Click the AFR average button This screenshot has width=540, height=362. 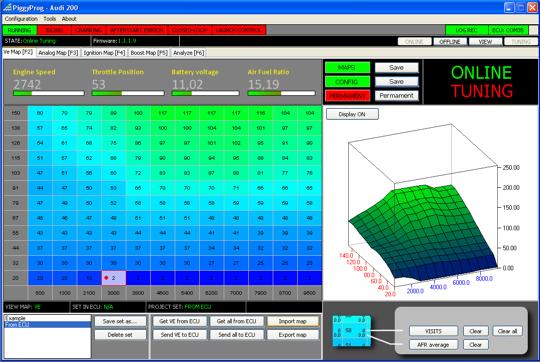tap(433, 344)
